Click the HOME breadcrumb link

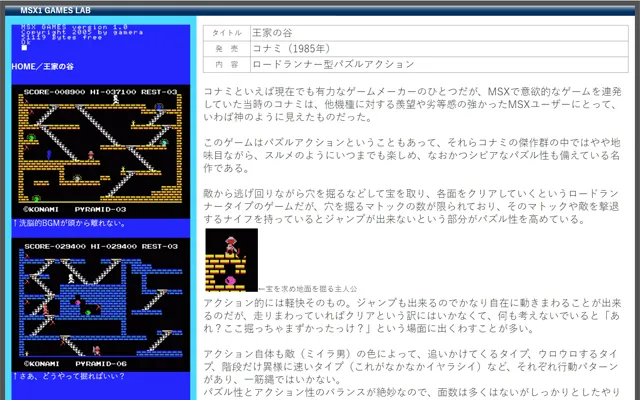coord(24,66)
